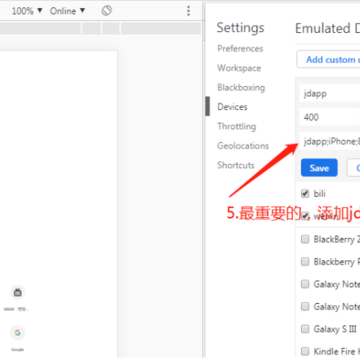Expand the Online throttling dropdown
The image size is (360, 360).
pos(67,11)
